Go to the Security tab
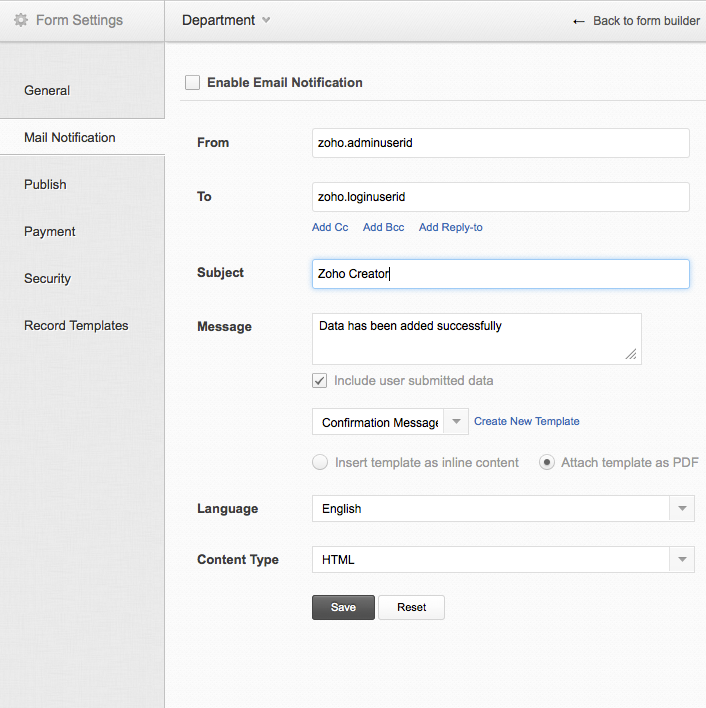Viewport: 706px width, 708px height. coord(47,279)
